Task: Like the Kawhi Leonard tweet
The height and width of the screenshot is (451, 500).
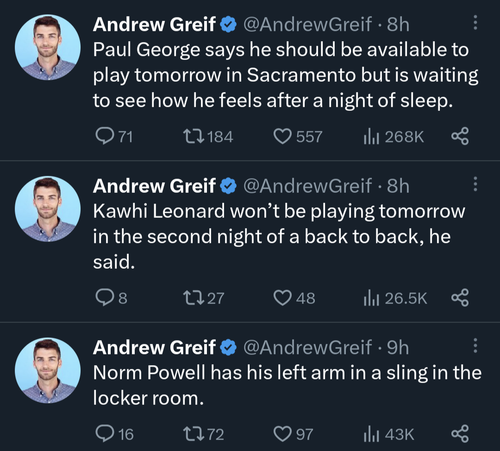Action: [x=294, y=298]
